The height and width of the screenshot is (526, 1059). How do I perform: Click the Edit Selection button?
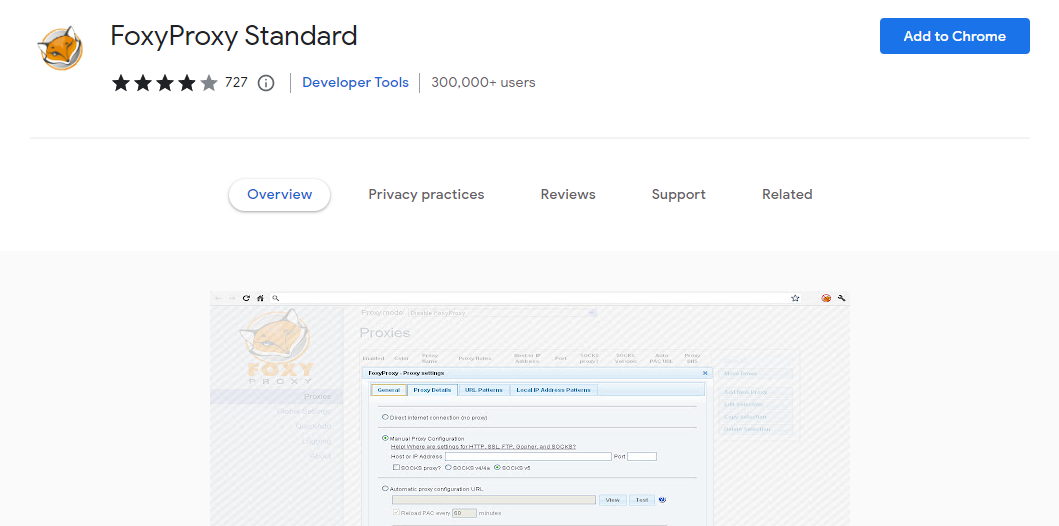tap(756, 404)
